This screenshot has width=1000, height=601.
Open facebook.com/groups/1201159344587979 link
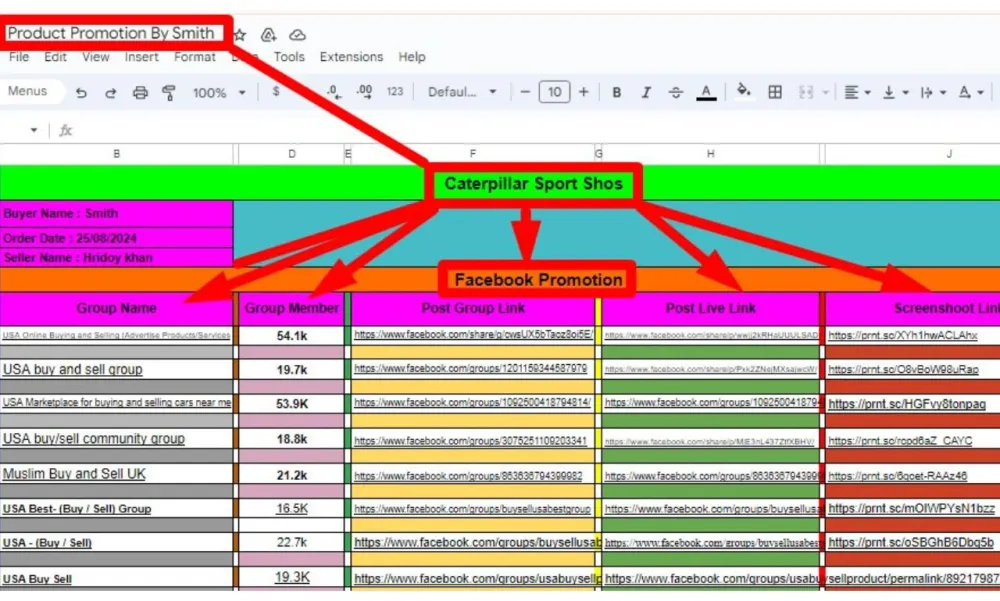tap(471, 369)
